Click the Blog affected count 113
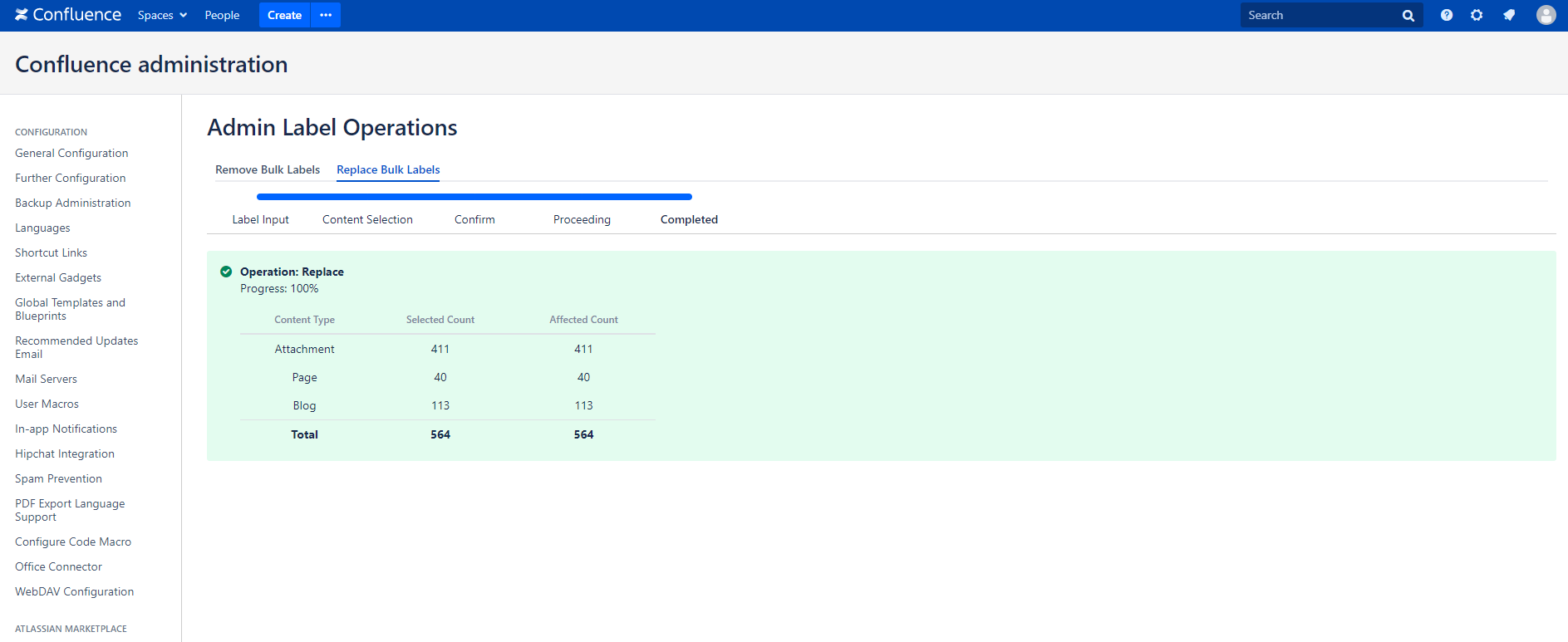This screenshot has width=1568, height=642. point(583,405)
